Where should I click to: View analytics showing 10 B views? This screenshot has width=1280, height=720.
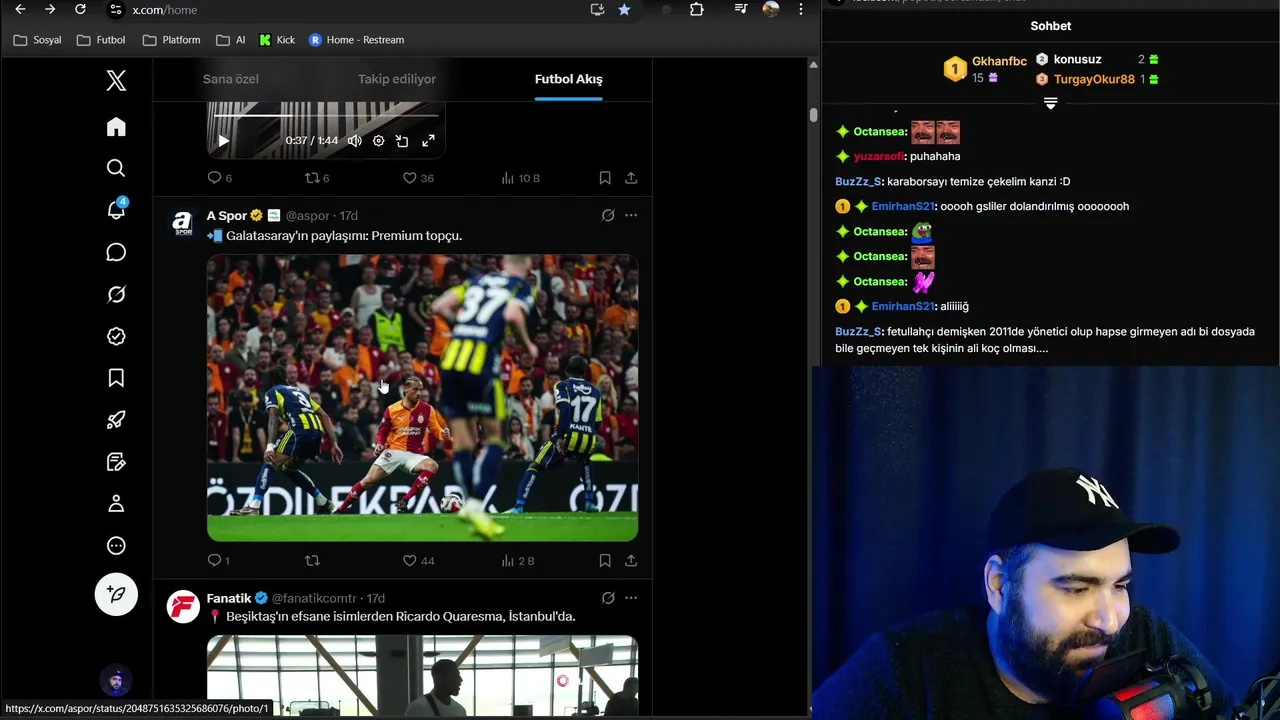tap(520, 178)
